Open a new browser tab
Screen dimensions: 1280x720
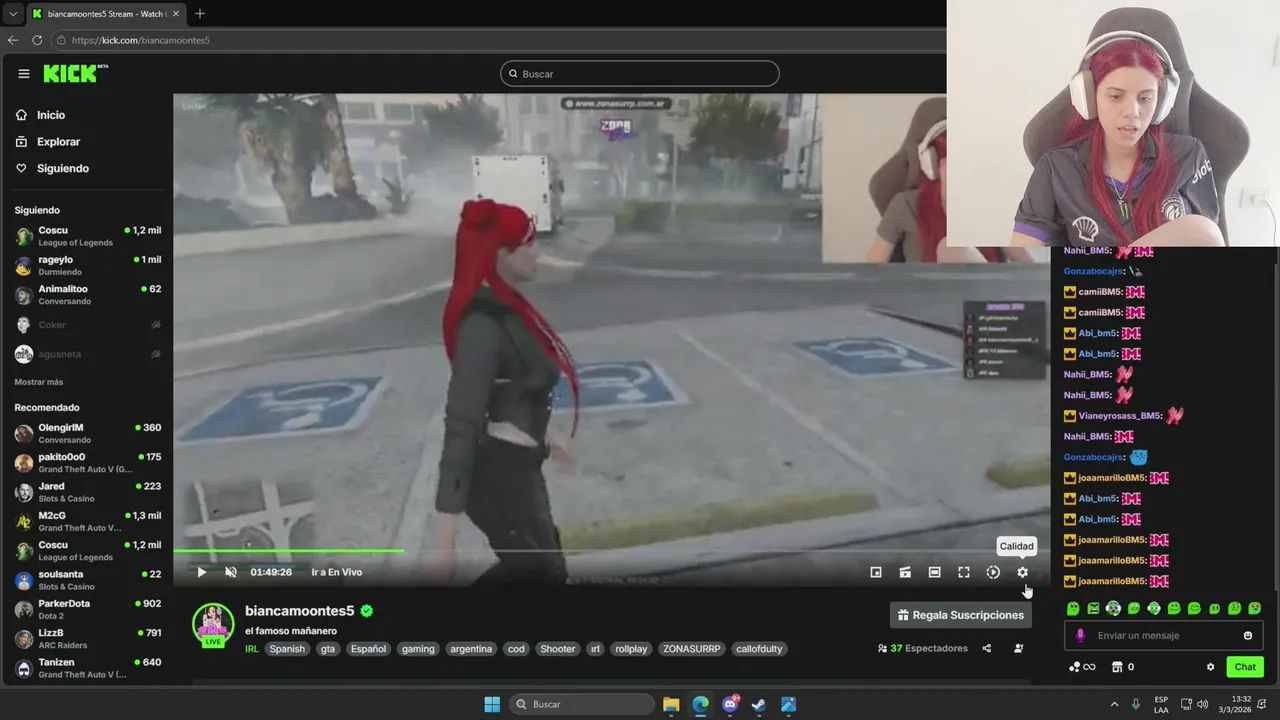point(199,14)
